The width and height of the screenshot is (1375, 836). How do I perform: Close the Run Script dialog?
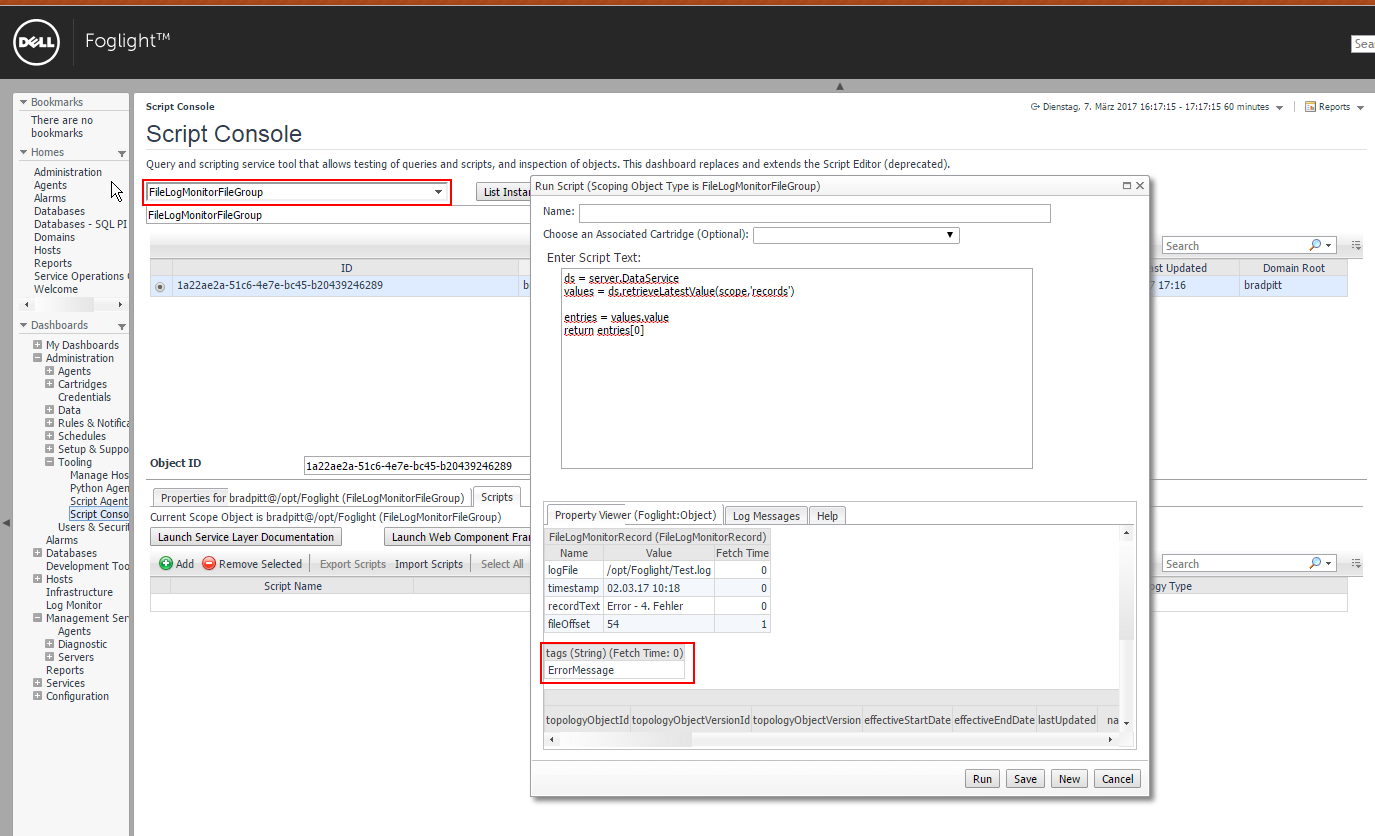(1140, 186)
